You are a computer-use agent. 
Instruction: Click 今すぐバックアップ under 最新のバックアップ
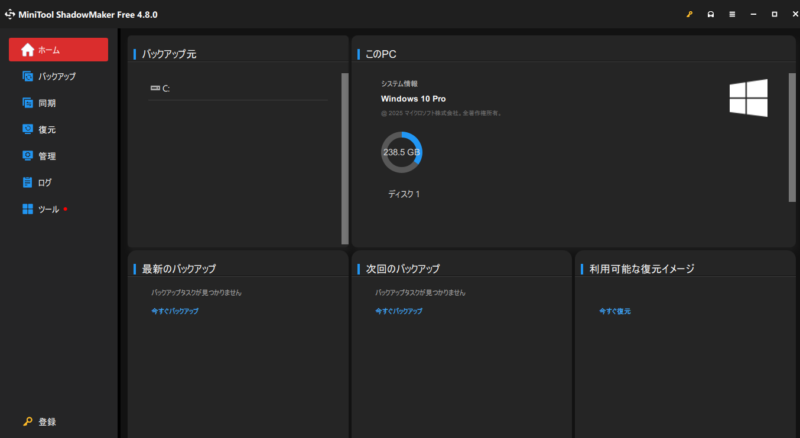[x=174, y=311]
